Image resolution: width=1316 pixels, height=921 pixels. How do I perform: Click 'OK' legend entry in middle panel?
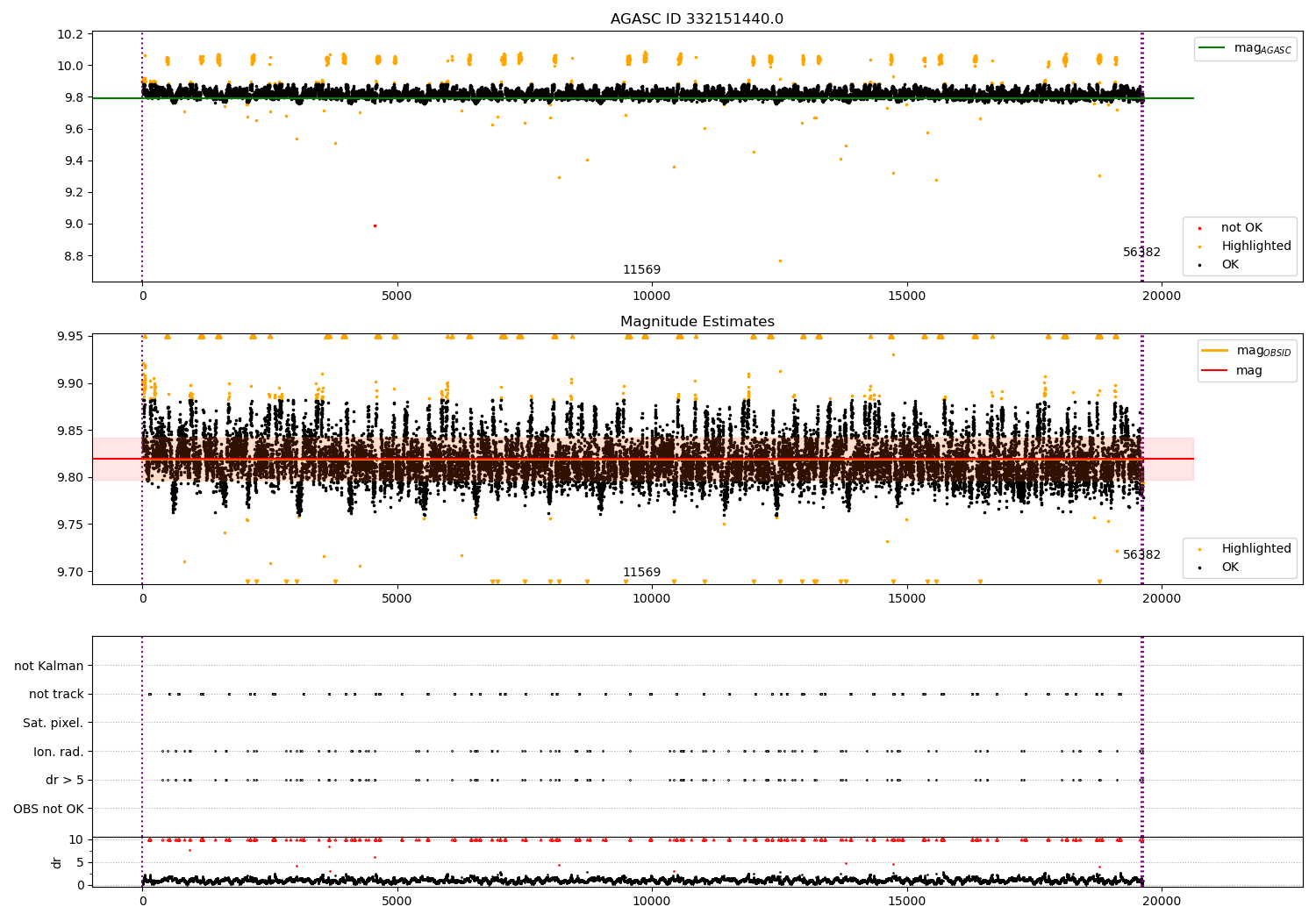pyautogui.click(x=1230, y=568)
